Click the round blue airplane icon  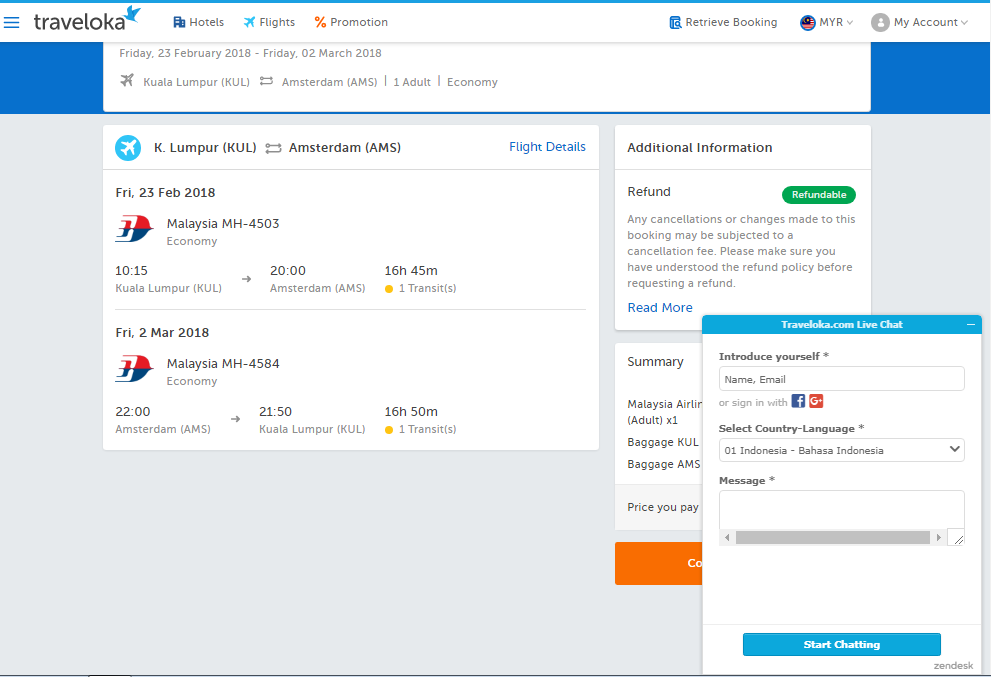[x=128, y=148]
